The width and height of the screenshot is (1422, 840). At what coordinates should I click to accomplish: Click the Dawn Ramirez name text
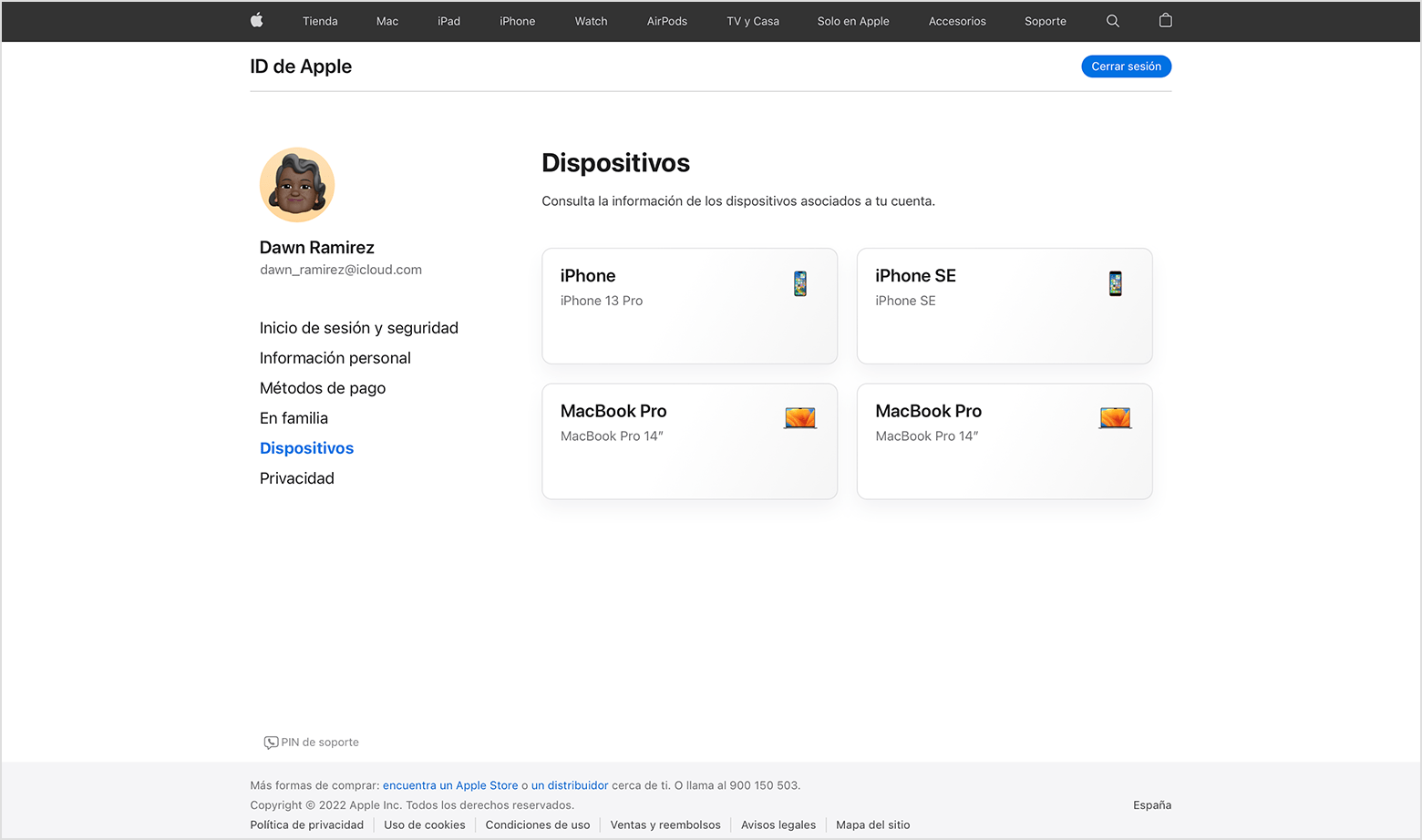tap(317, 248)
